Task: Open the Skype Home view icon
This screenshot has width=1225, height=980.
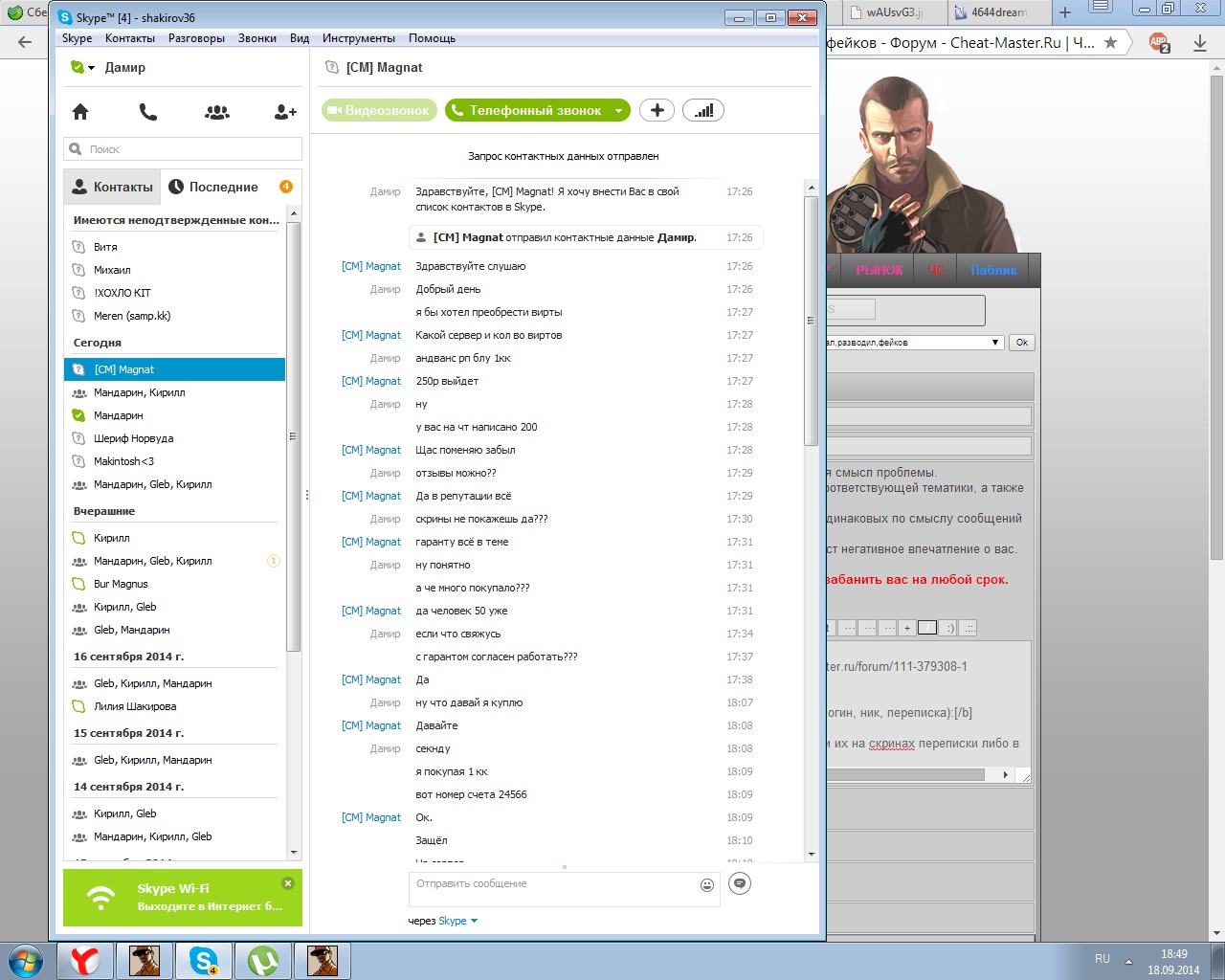Action: click(x=80, y=112)
